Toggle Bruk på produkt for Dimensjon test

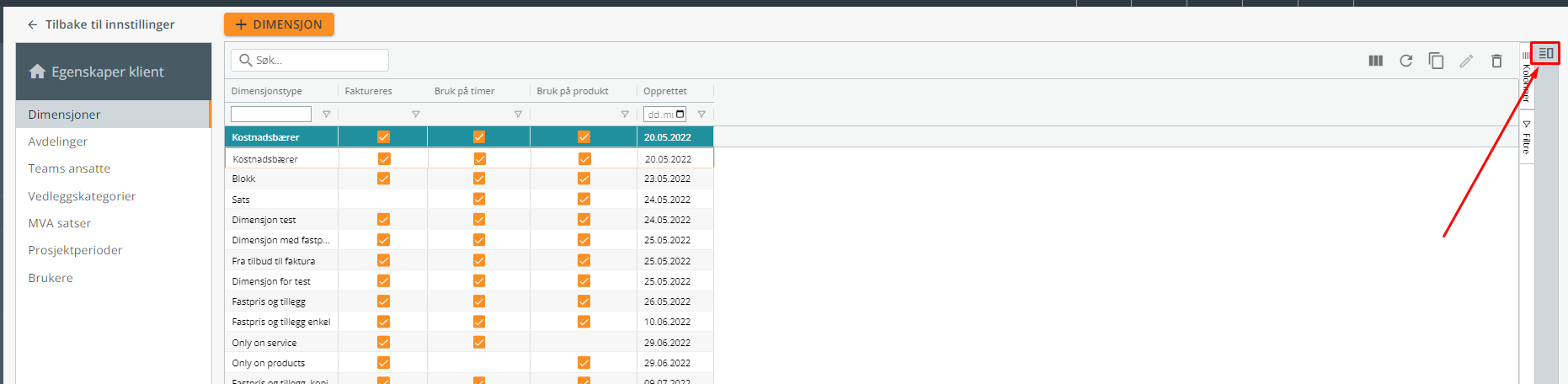coord(584,220)
